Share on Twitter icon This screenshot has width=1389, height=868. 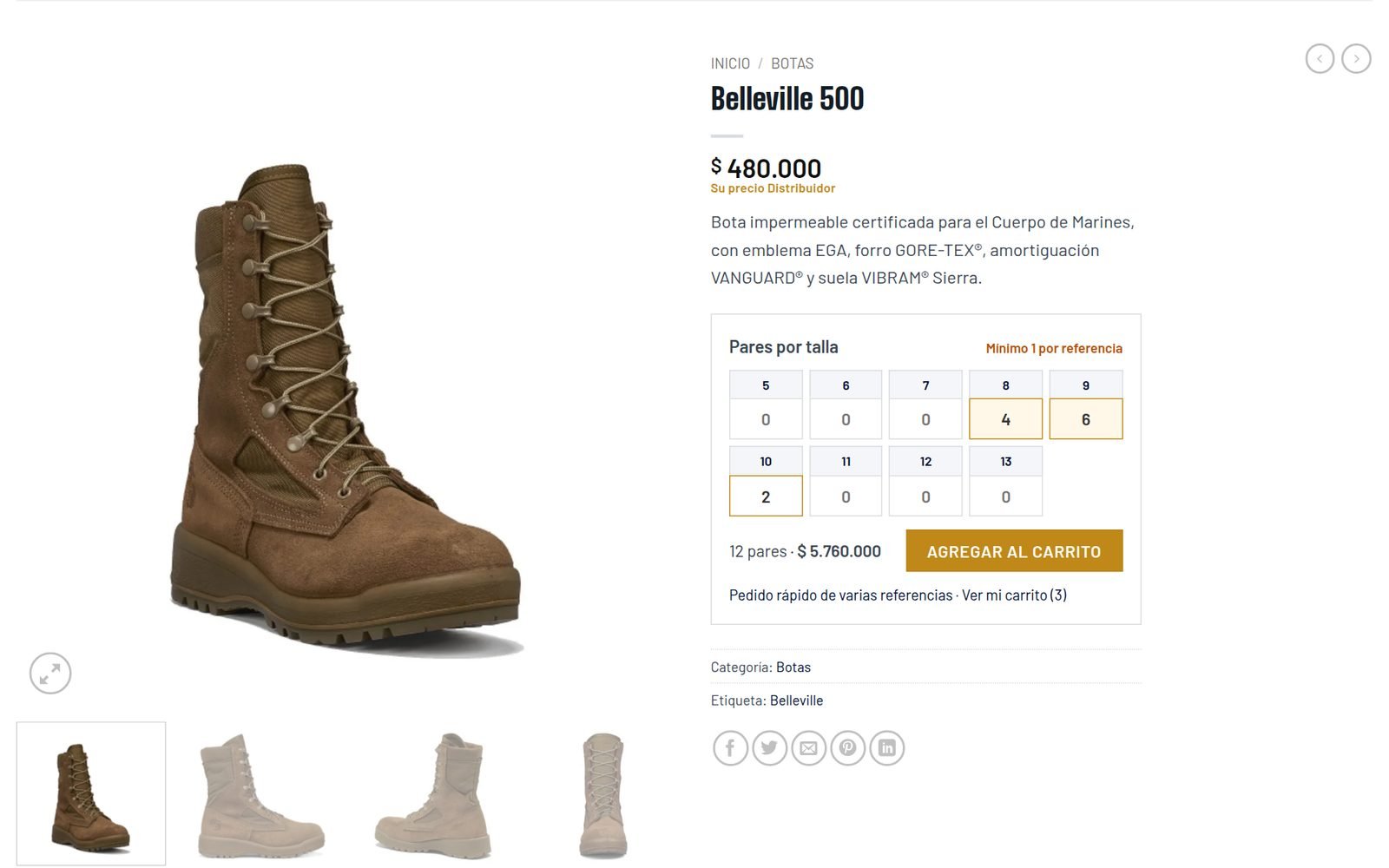pos(769,748)
